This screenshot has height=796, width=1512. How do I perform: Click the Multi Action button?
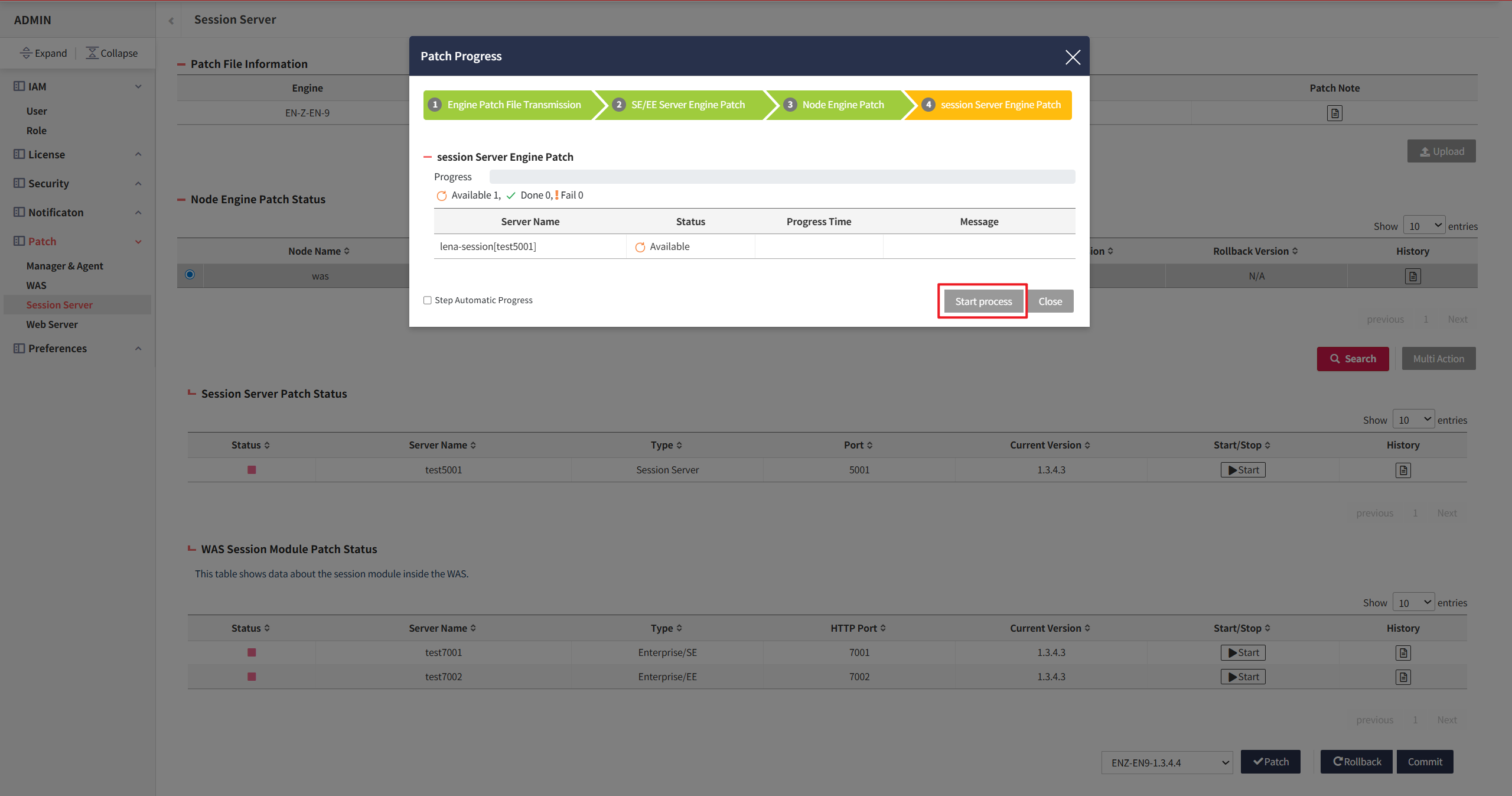click(x=1439, y=359)
